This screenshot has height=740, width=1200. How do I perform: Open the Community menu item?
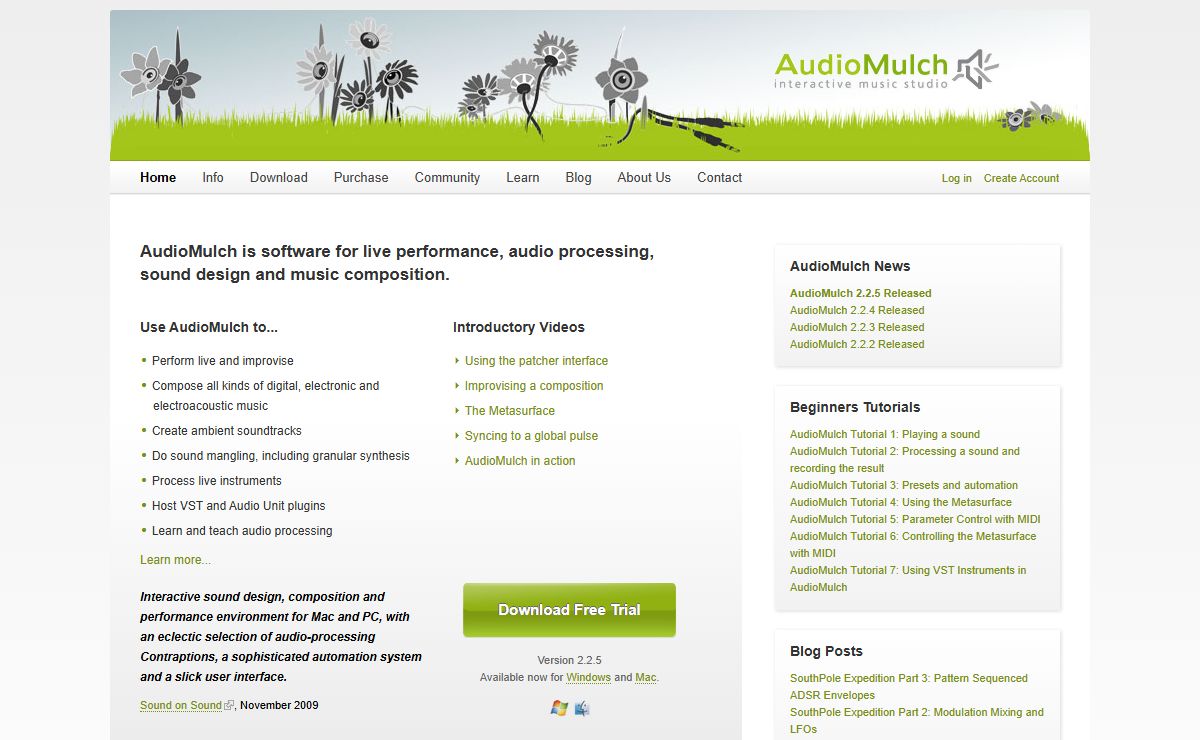pyautogui.click(x=447, y=178)
